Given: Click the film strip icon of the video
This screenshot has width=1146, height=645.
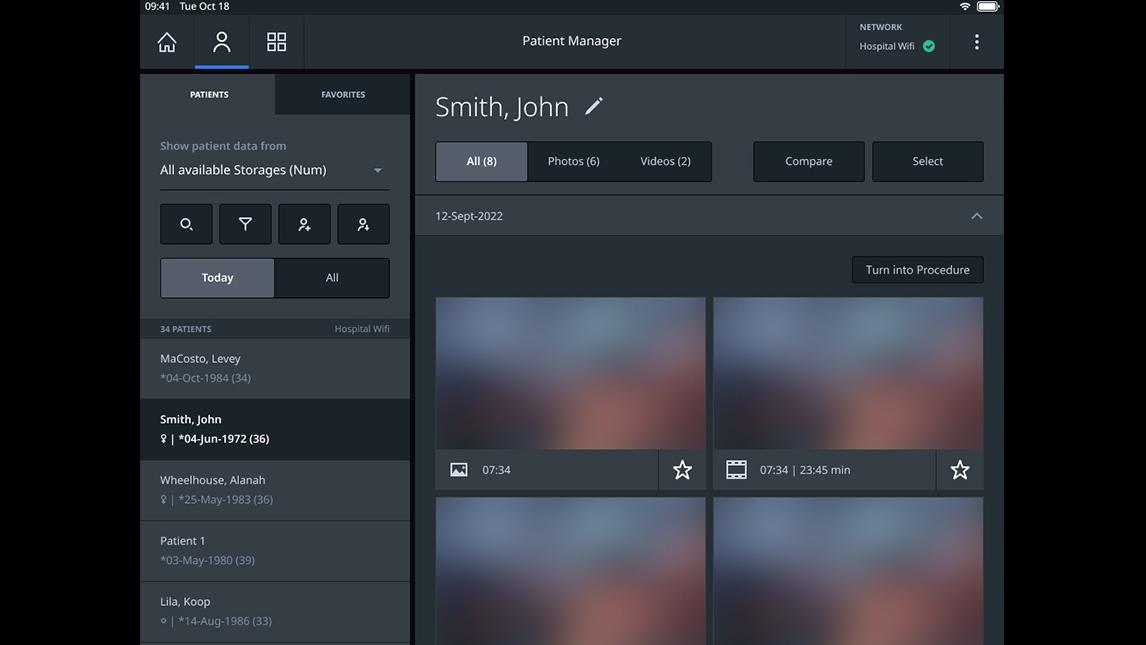Looking at the screenshot, I should pyautogui.click(x=736, y=470).
